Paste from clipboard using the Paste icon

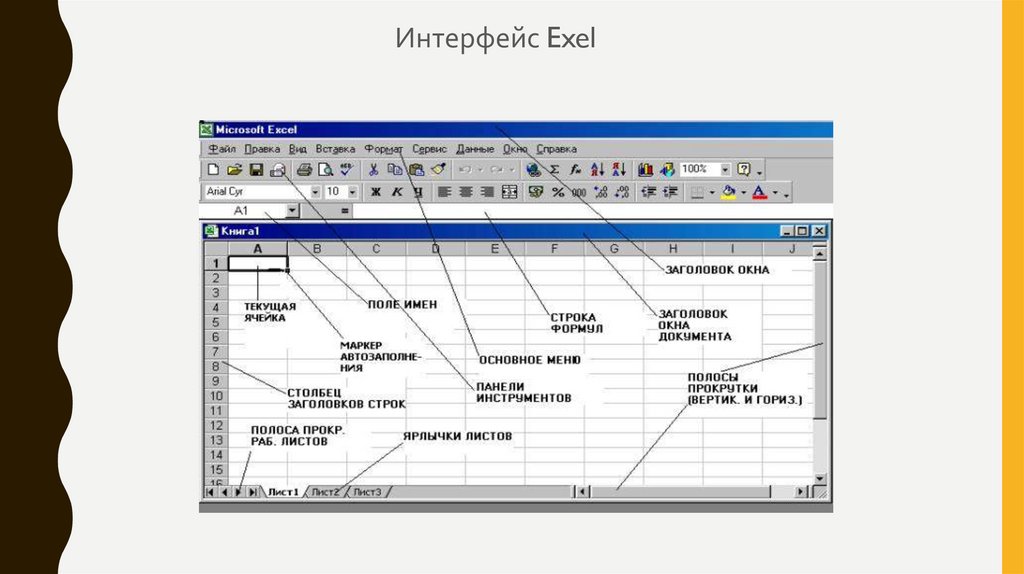416,170
